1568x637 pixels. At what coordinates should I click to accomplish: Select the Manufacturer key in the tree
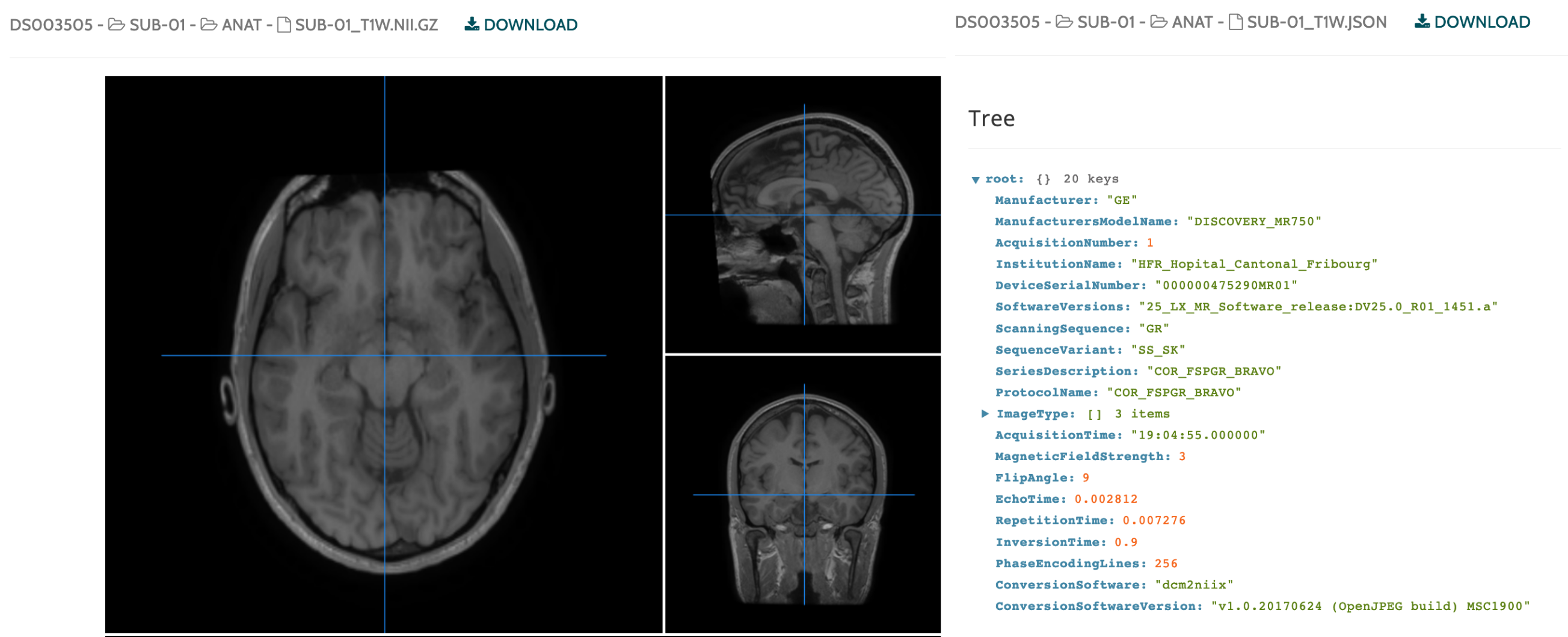pos(1046,200)
